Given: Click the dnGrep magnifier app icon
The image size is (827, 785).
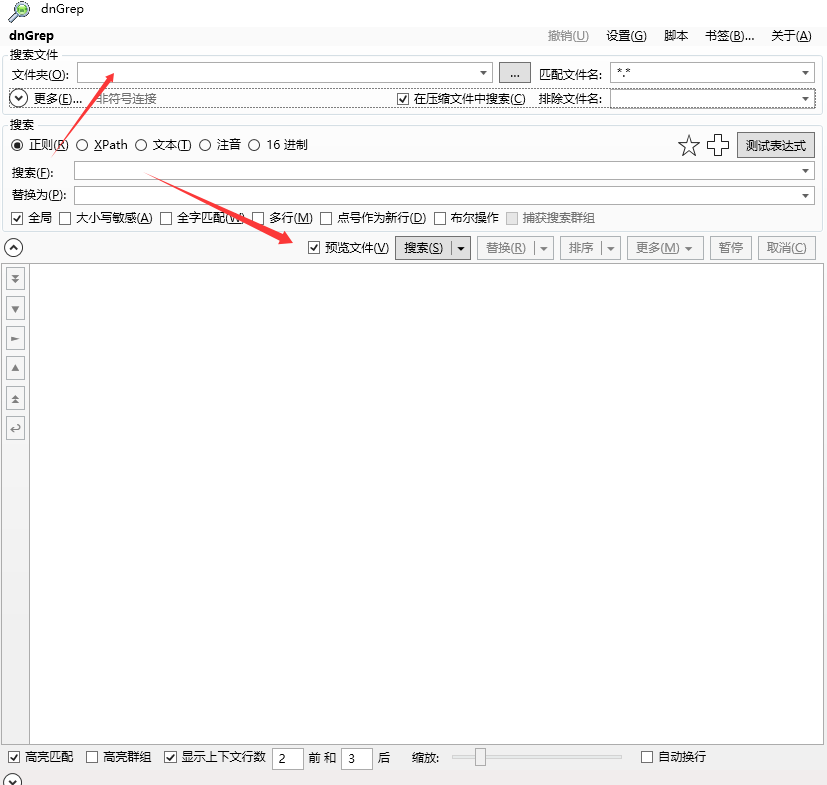Looking at the screenshot, I should pyautogui.click(x=19, y=11).
